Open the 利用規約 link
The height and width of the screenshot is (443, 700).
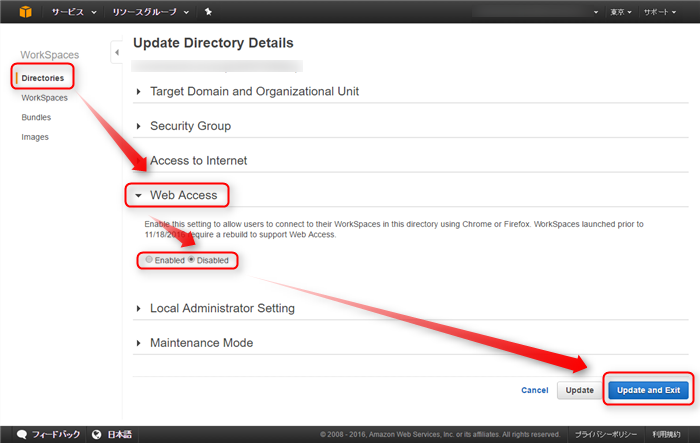[667, 435]
